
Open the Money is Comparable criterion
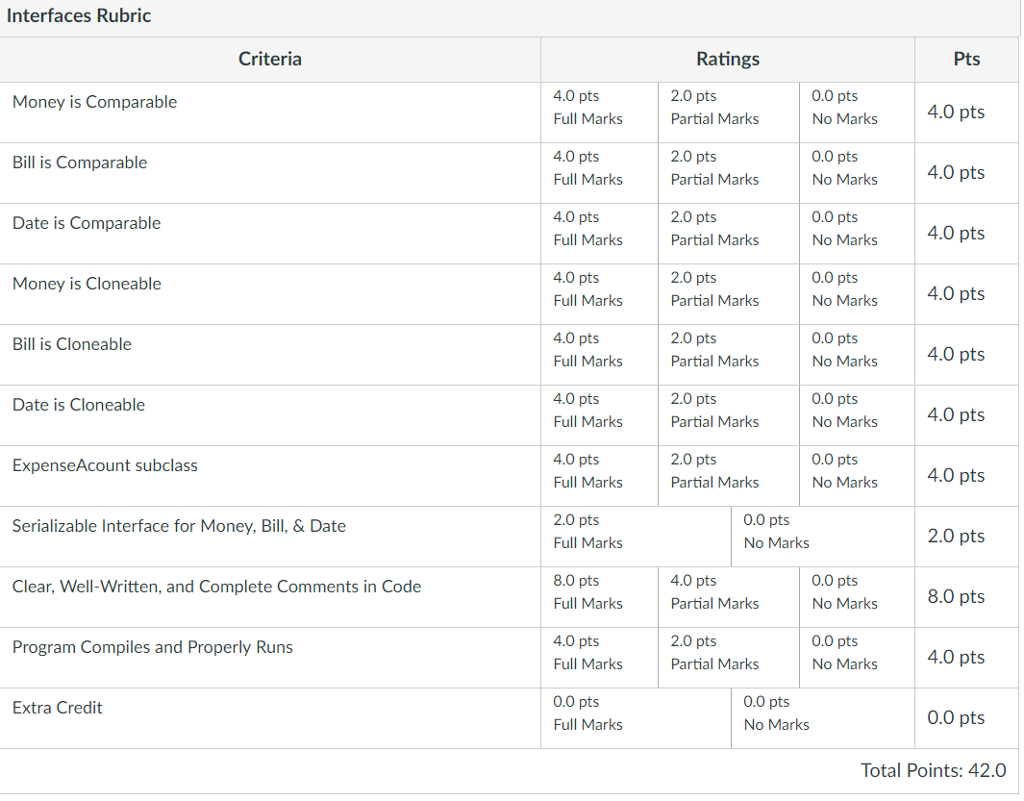click(x=94, y=101)
